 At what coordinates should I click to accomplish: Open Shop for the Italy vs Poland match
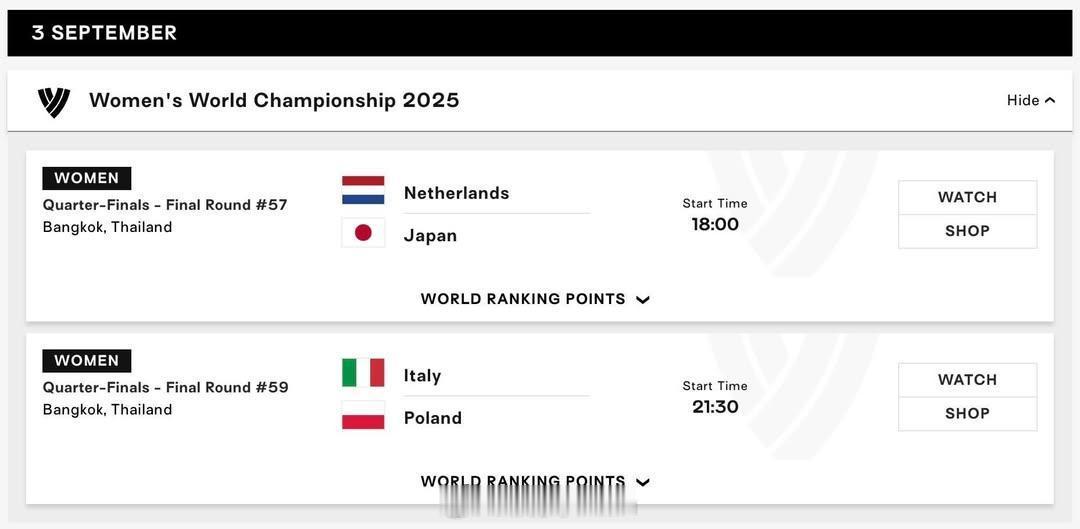(967, 414)
